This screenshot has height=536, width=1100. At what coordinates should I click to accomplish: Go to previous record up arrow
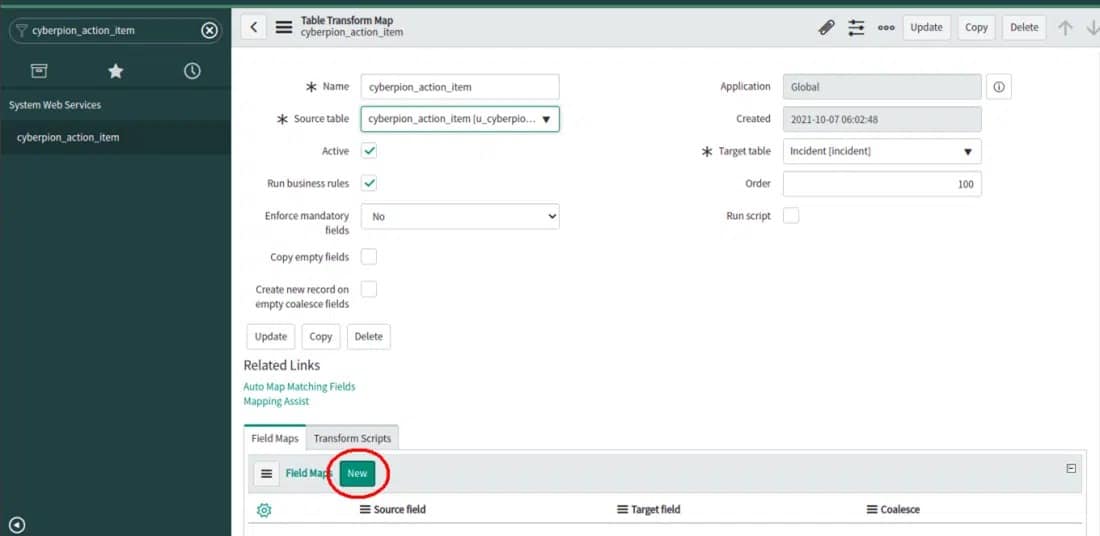[1066, 27]
